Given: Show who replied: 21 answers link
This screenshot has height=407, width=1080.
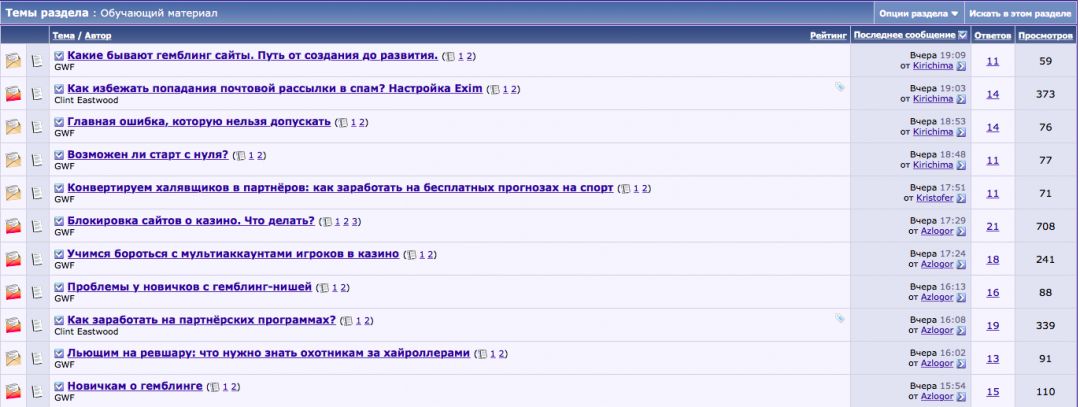Looking at the screenshot, I should [993, 227].
